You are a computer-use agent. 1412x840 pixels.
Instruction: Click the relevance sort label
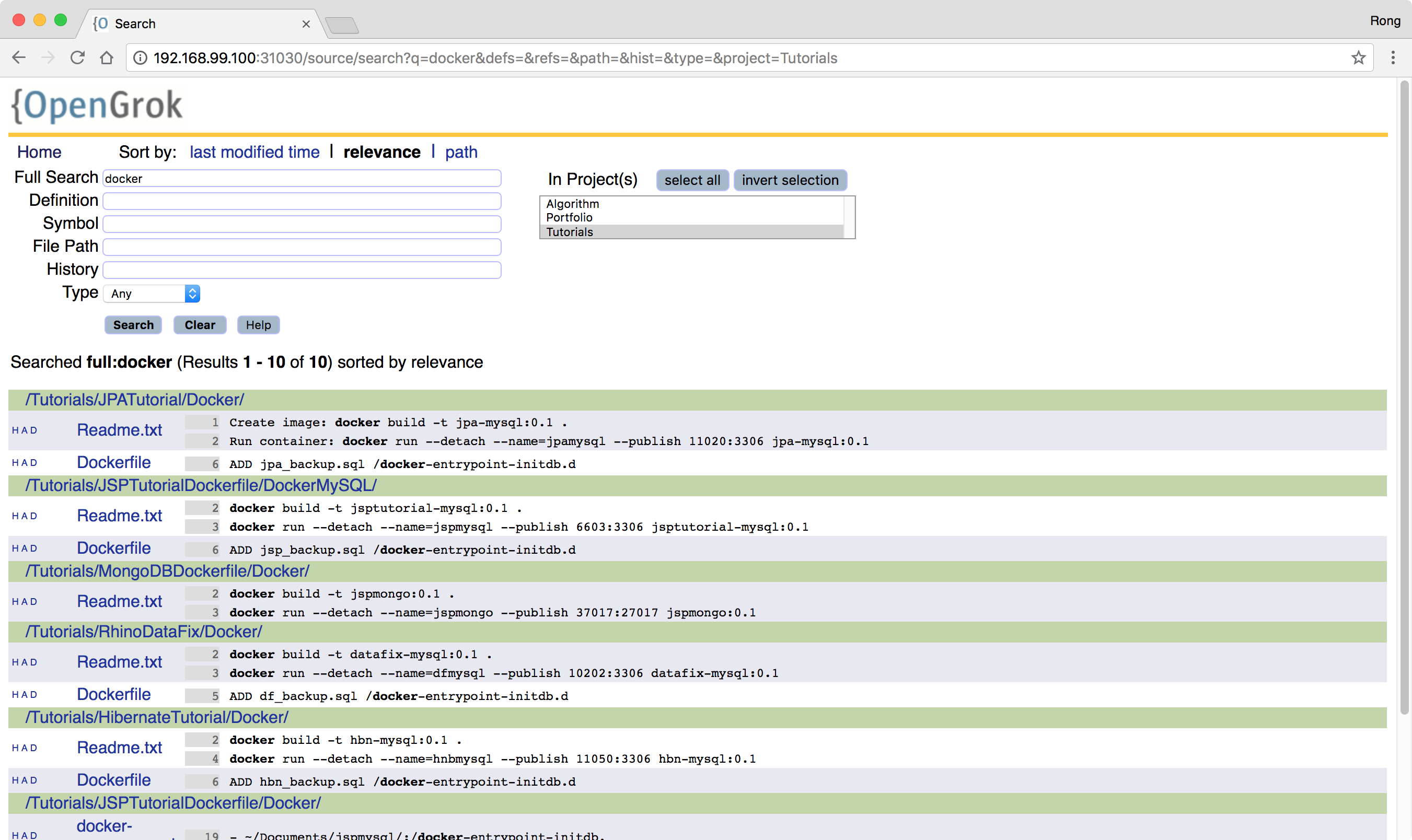click(x=381, y=151)
